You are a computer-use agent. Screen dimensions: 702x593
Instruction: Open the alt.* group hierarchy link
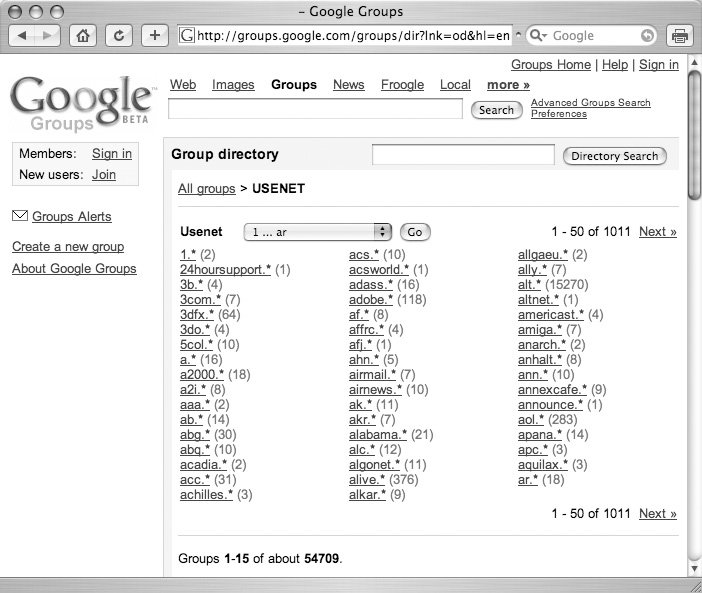[530, 285]
